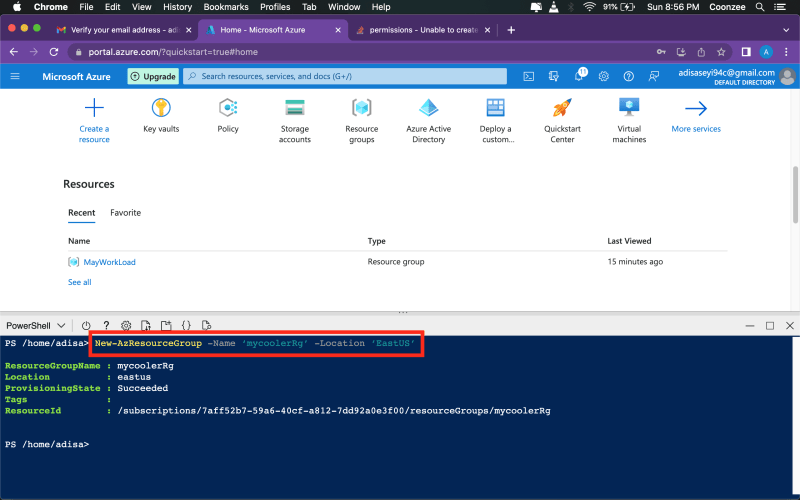This screenshot has height=500, width=800.
Task: Open the Bookmarks menu in menu bar
Action: coord(226,7)
